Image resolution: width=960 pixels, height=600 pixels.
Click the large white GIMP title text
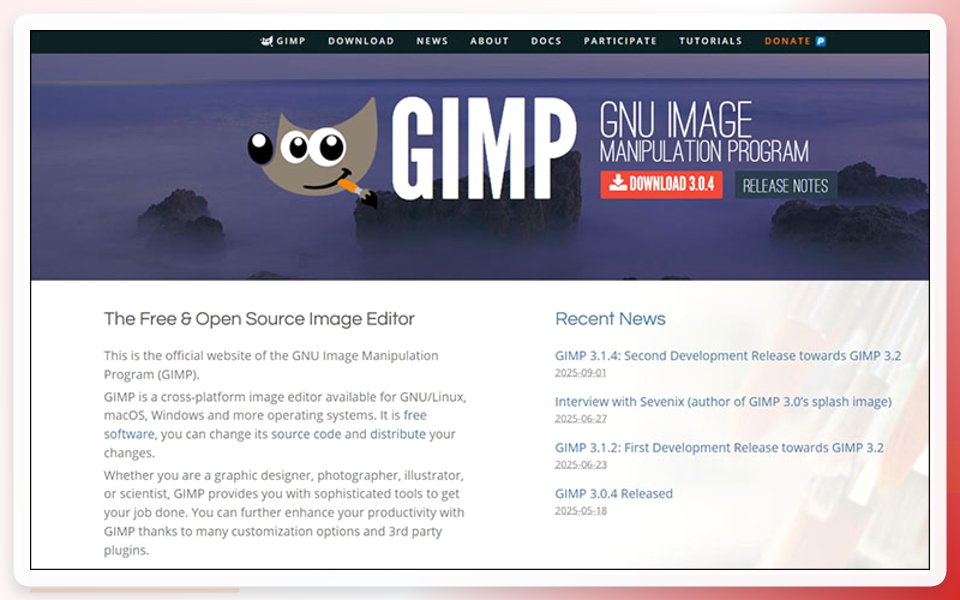pyautogui.click(x=483, y=149)
